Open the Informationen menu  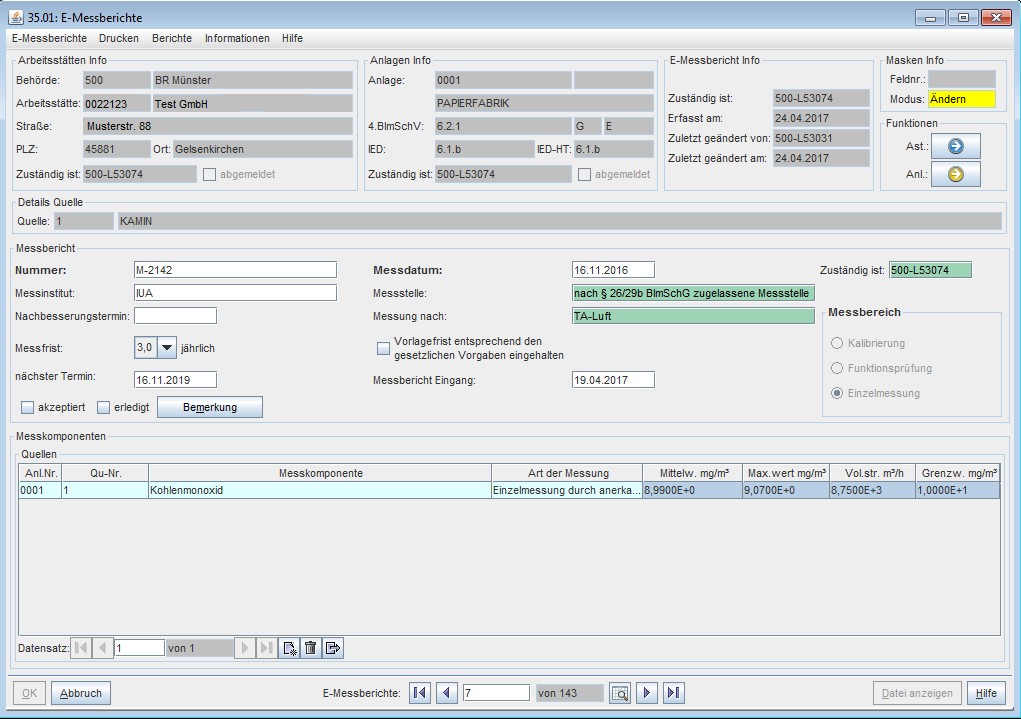[x=237, y=38]
